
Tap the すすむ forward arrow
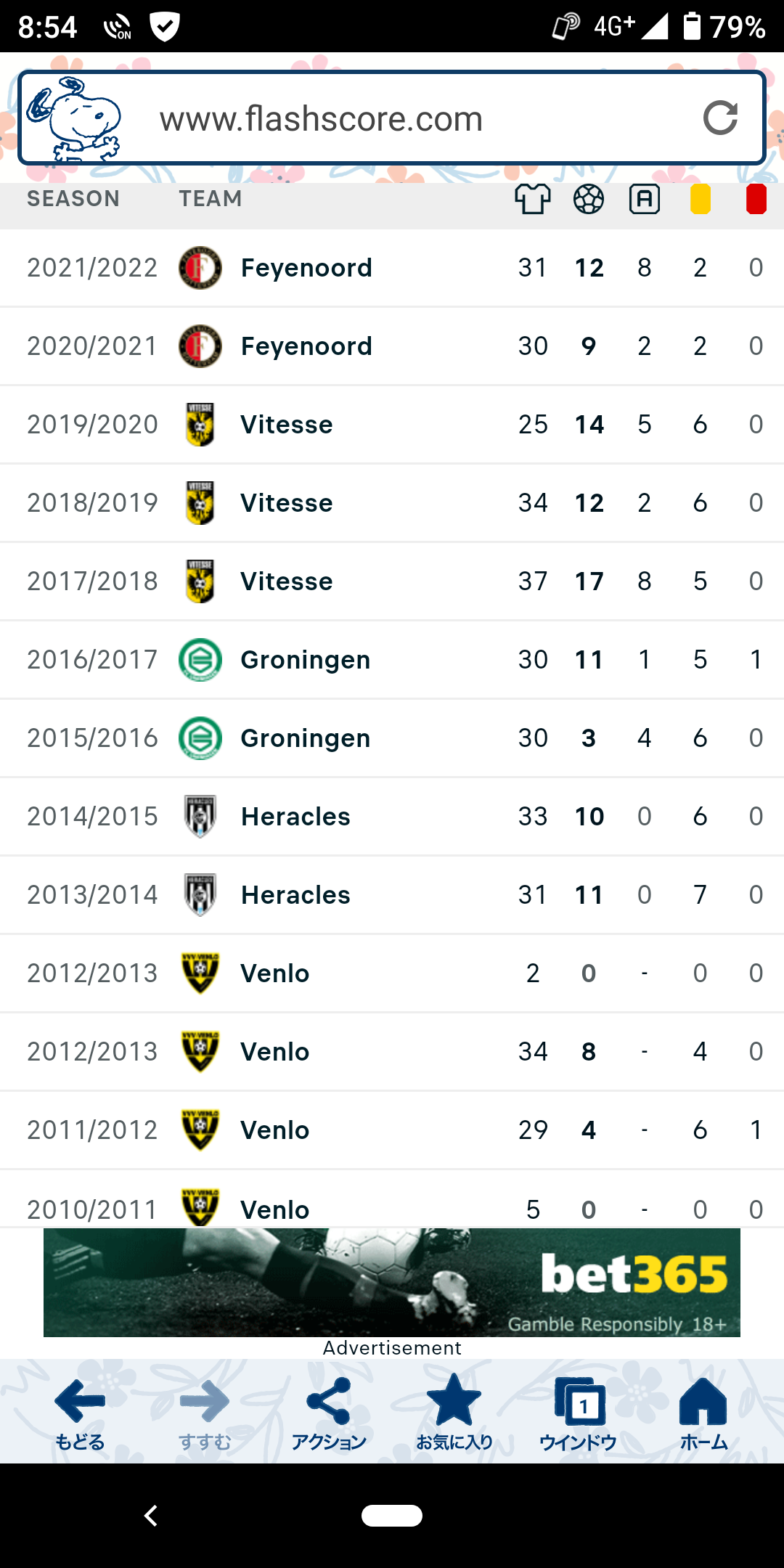[205, 1413]
